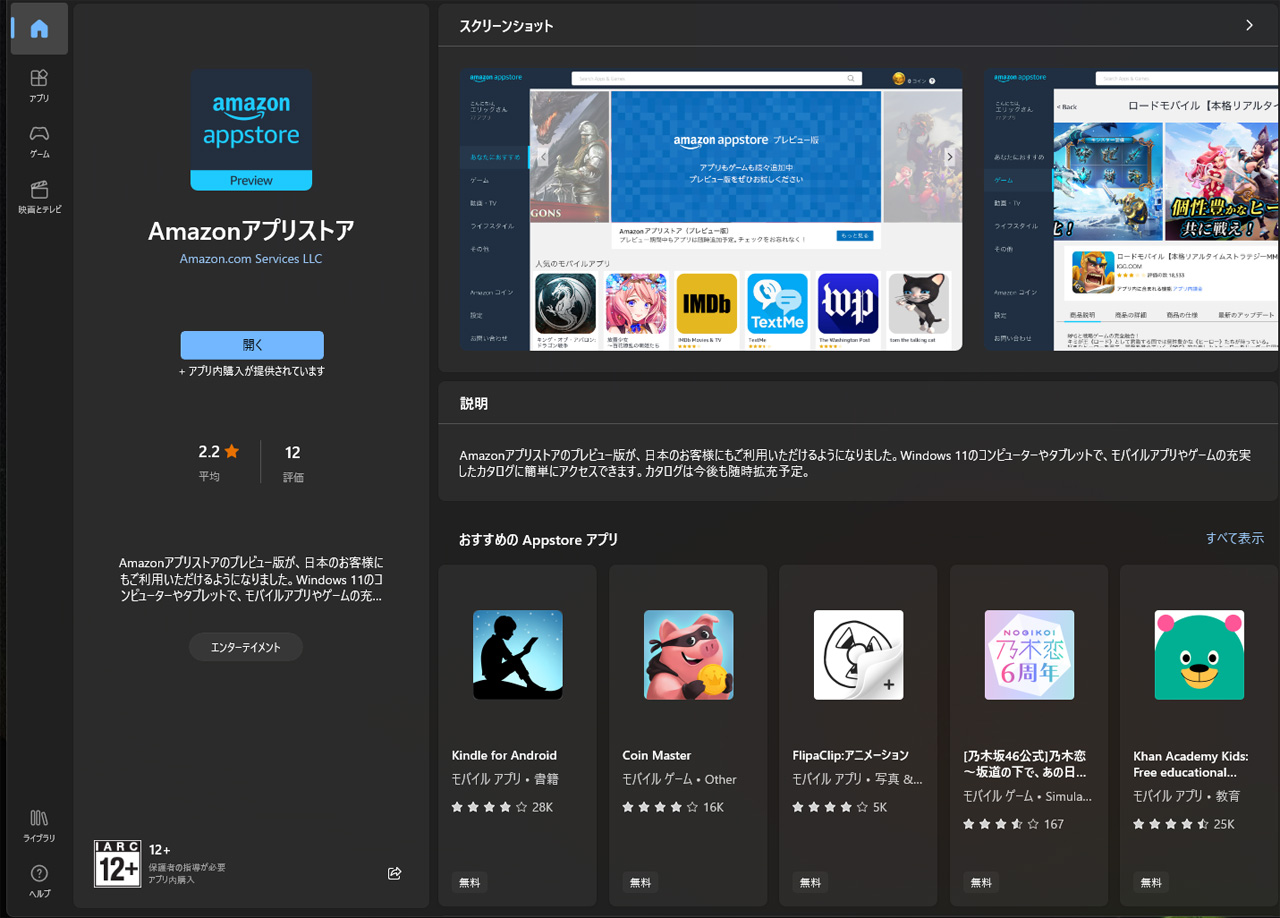Open ヘルプ from the sidebar
Screen dimensions: 1280x918
39,881
